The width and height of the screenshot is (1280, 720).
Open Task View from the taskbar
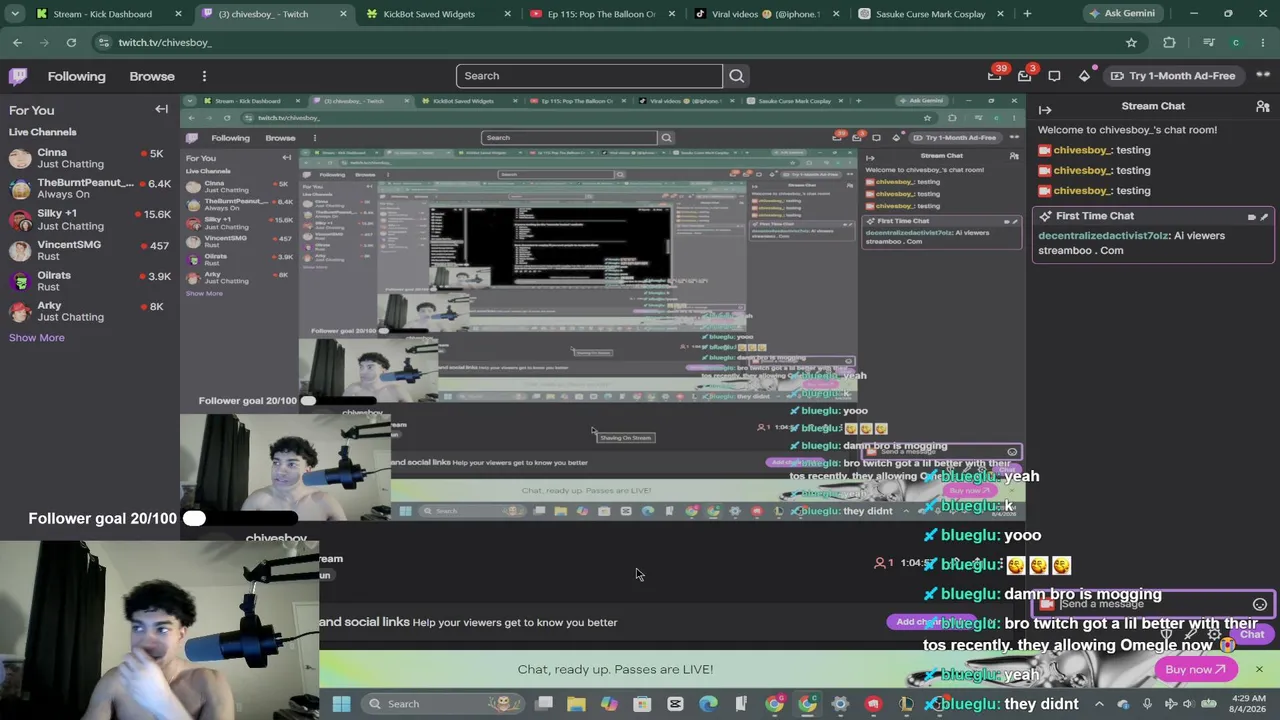543,704
